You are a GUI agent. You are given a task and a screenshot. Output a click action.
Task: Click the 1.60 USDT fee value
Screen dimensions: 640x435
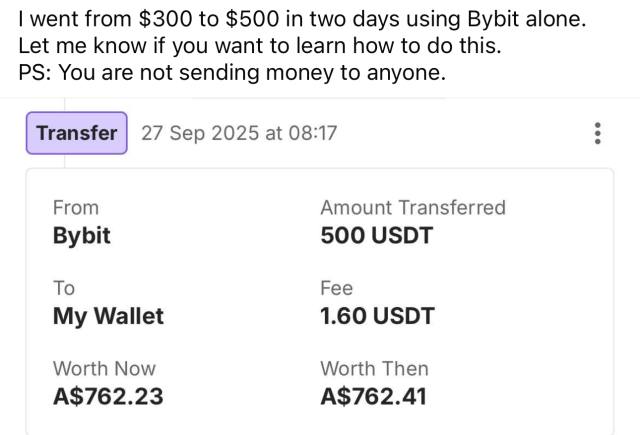[x=377, y=316]
